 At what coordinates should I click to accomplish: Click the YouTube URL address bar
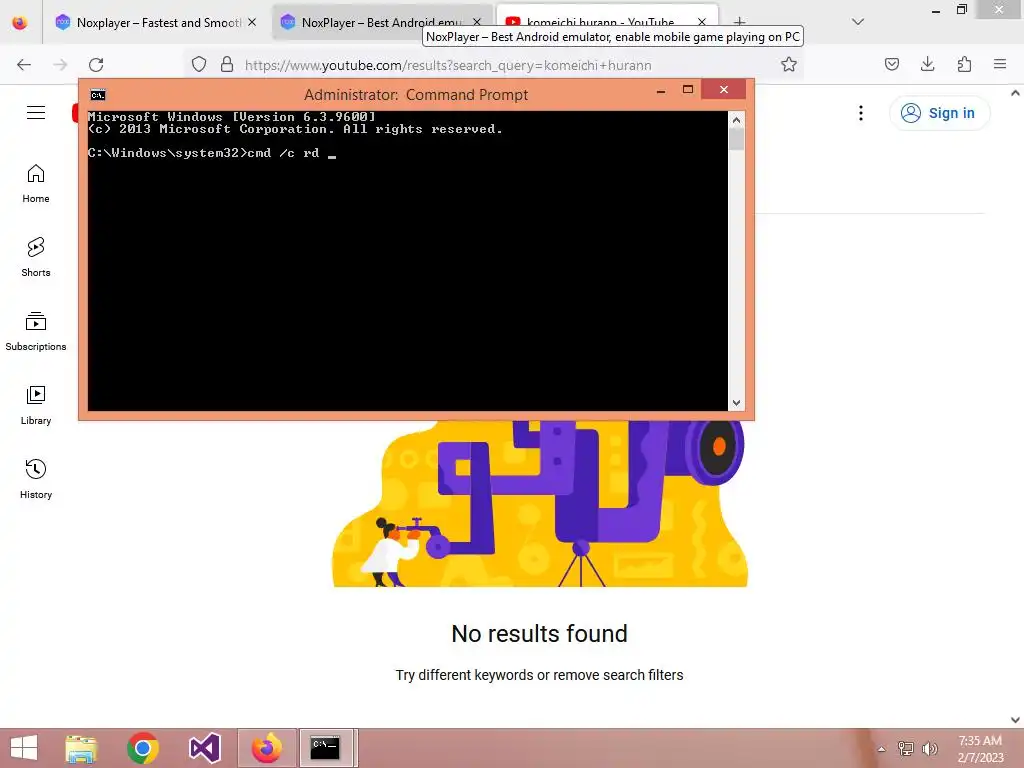(492, 65)
